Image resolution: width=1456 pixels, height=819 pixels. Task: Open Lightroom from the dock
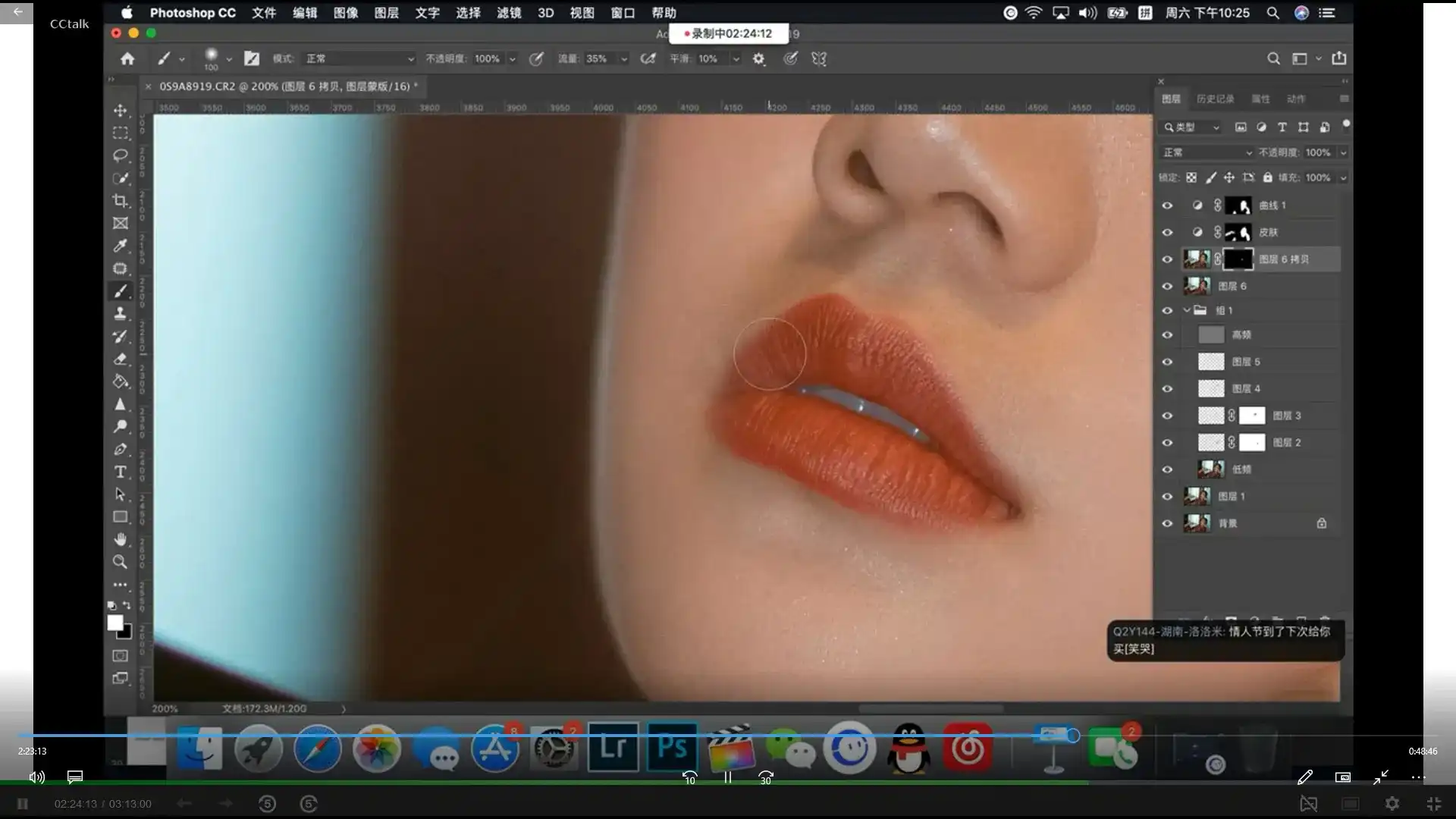tap(613, 748)
